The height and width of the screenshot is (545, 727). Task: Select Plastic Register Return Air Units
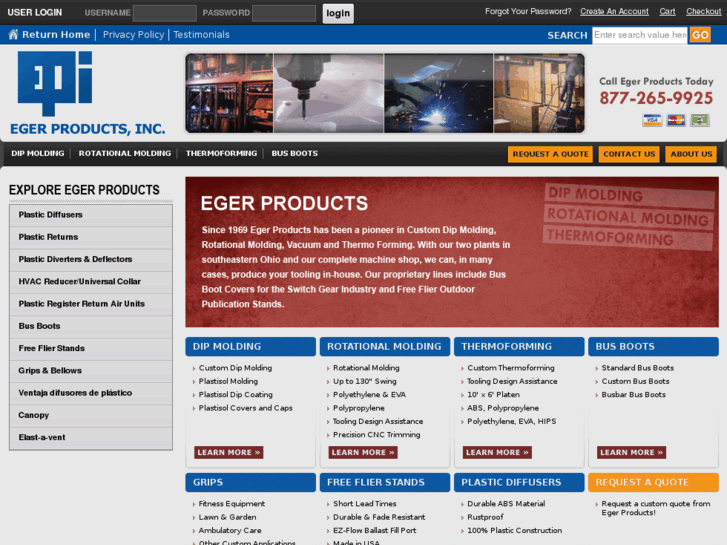(91, 304)
